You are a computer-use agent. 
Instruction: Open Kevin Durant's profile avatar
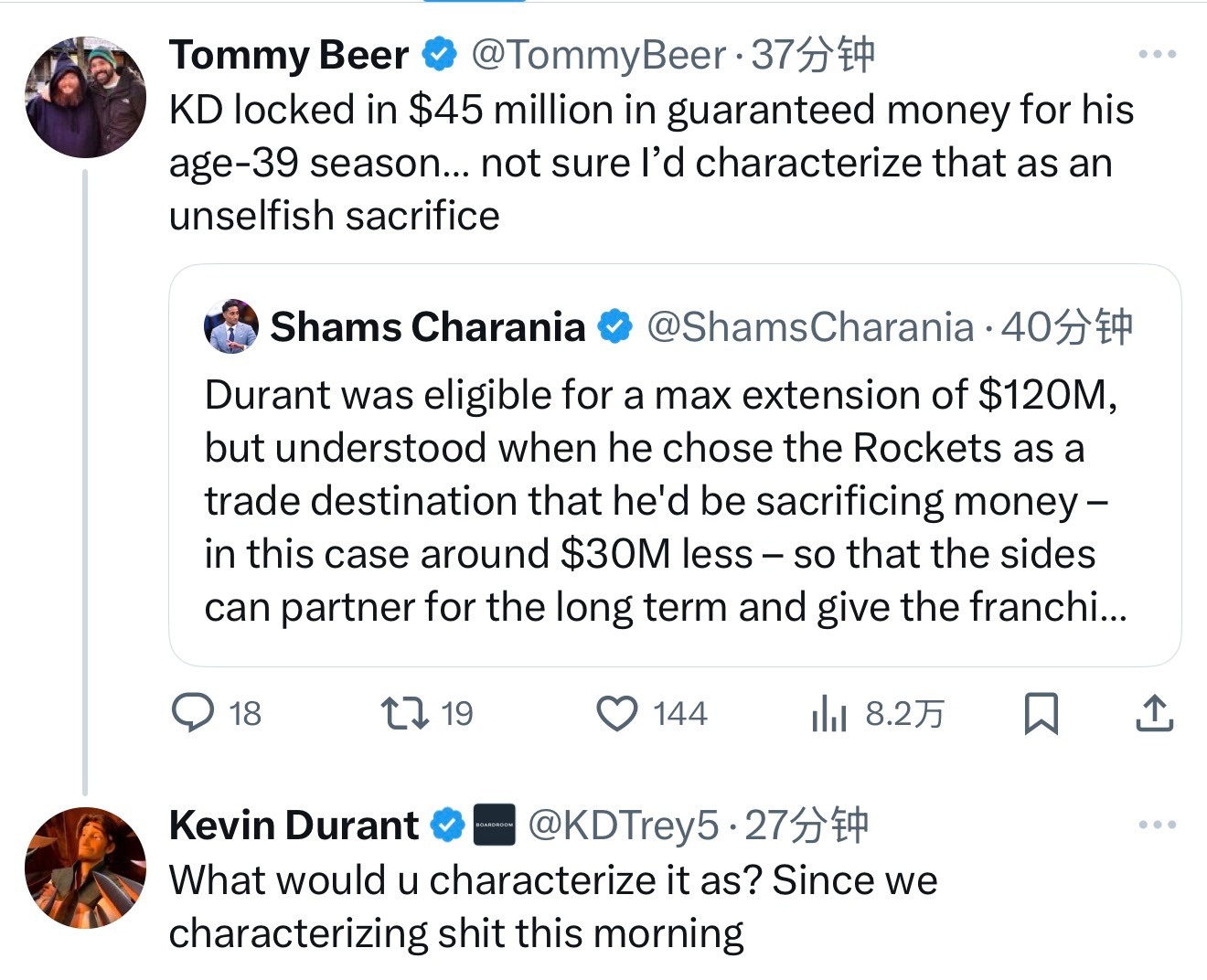(x=85, y=868)
